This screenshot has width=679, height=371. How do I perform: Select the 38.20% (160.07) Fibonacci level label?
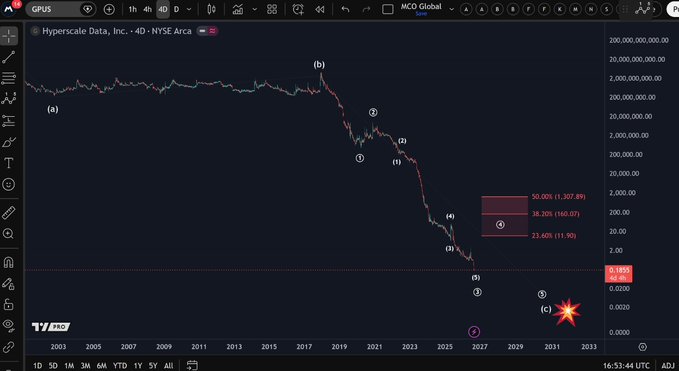click(x=556, y=214)
